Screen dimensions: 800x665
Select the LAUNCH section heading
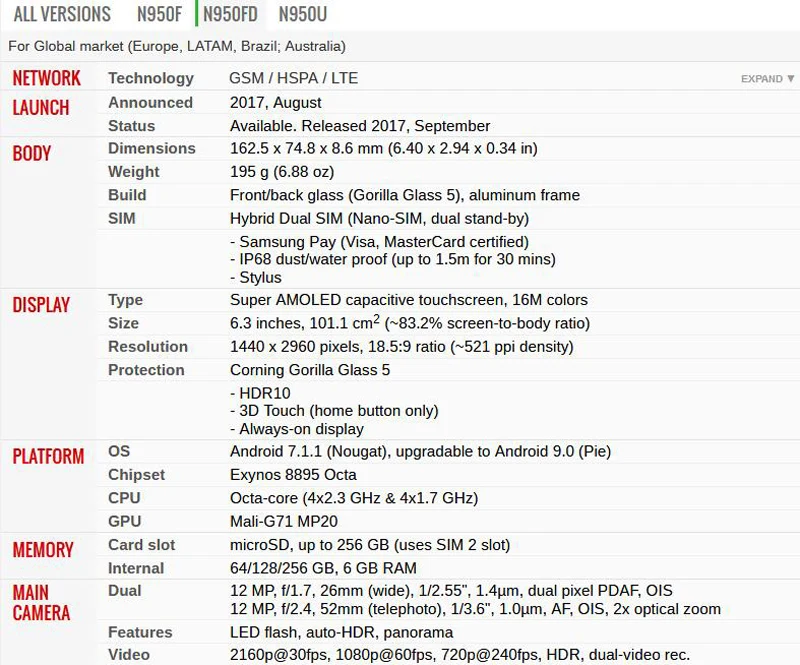41,108
